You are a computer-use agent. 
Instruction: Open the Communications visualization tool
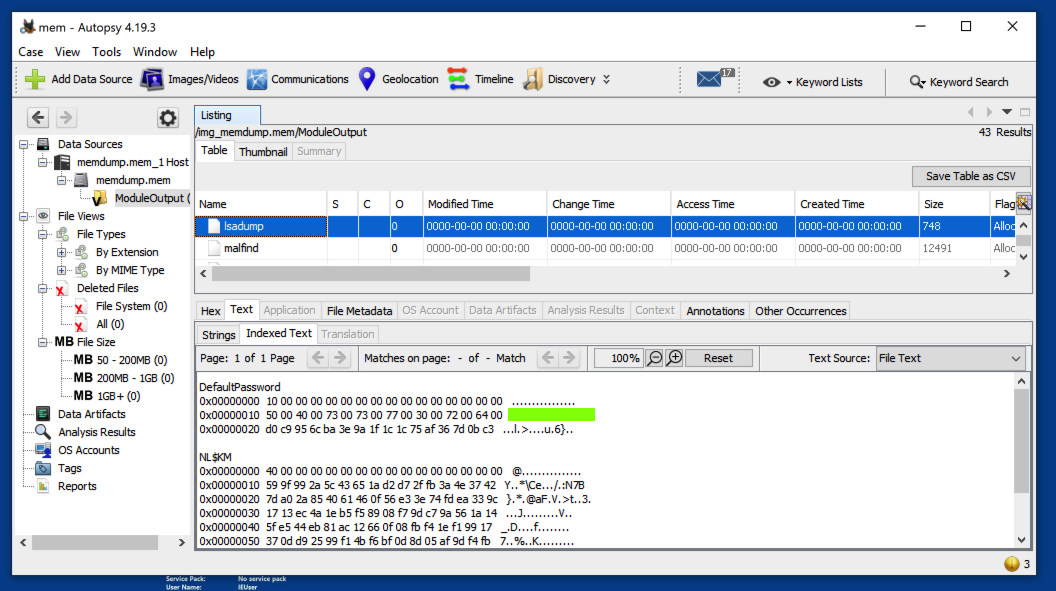click(x=297, y=79)
